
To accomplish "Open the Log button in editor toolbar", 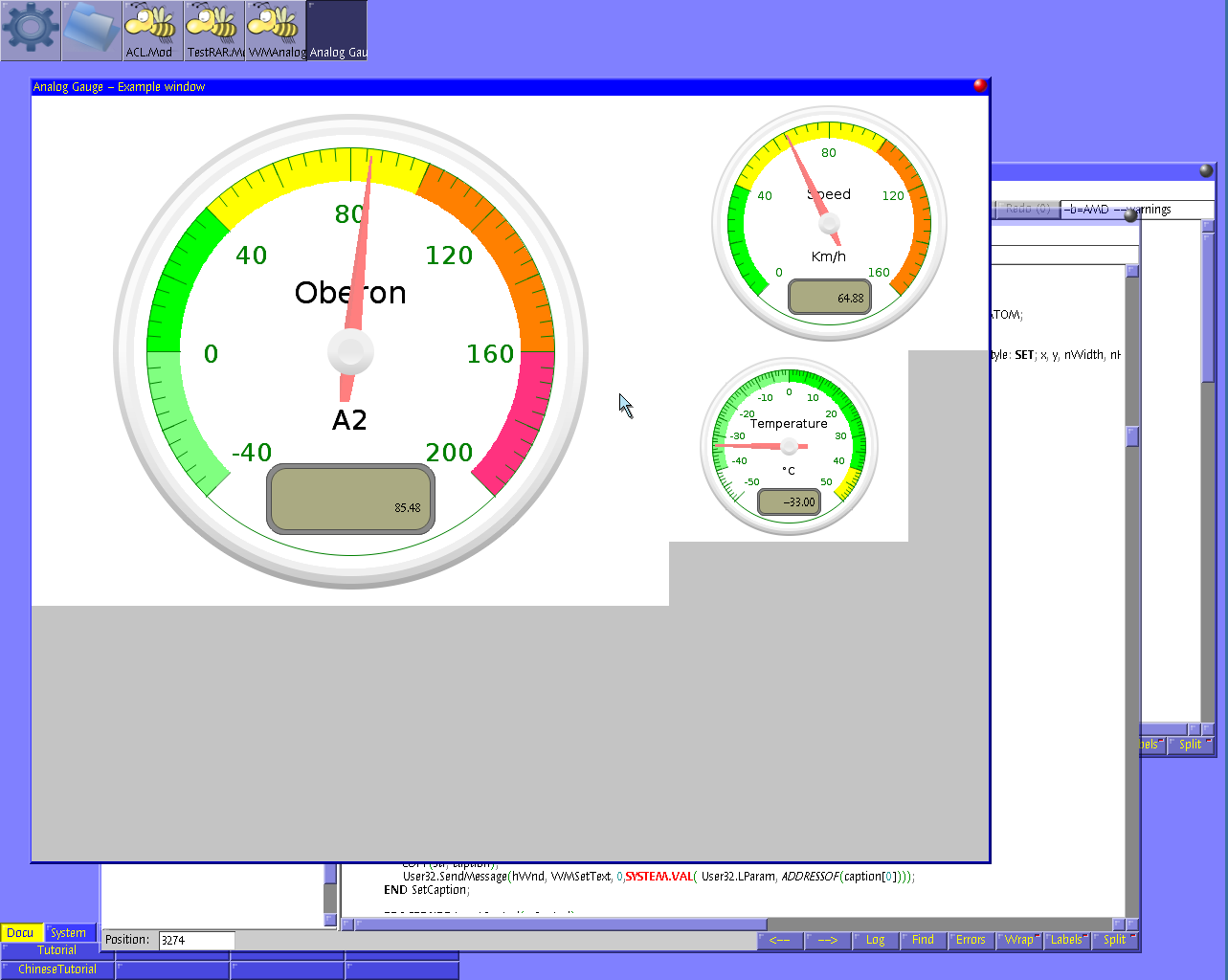I will (876, 940).
